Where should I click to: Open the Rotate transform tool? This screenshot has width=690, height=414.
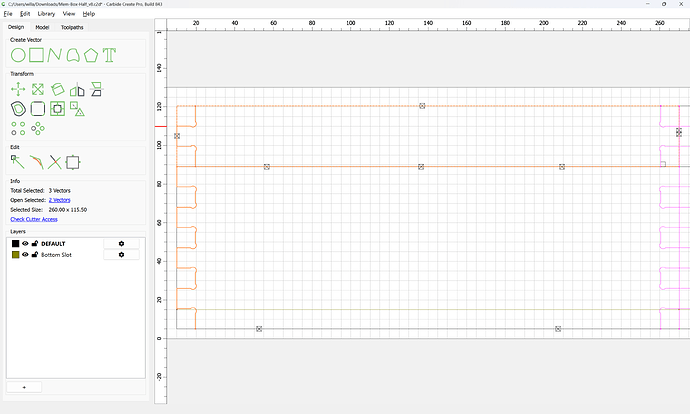click(x=57, y=89)
